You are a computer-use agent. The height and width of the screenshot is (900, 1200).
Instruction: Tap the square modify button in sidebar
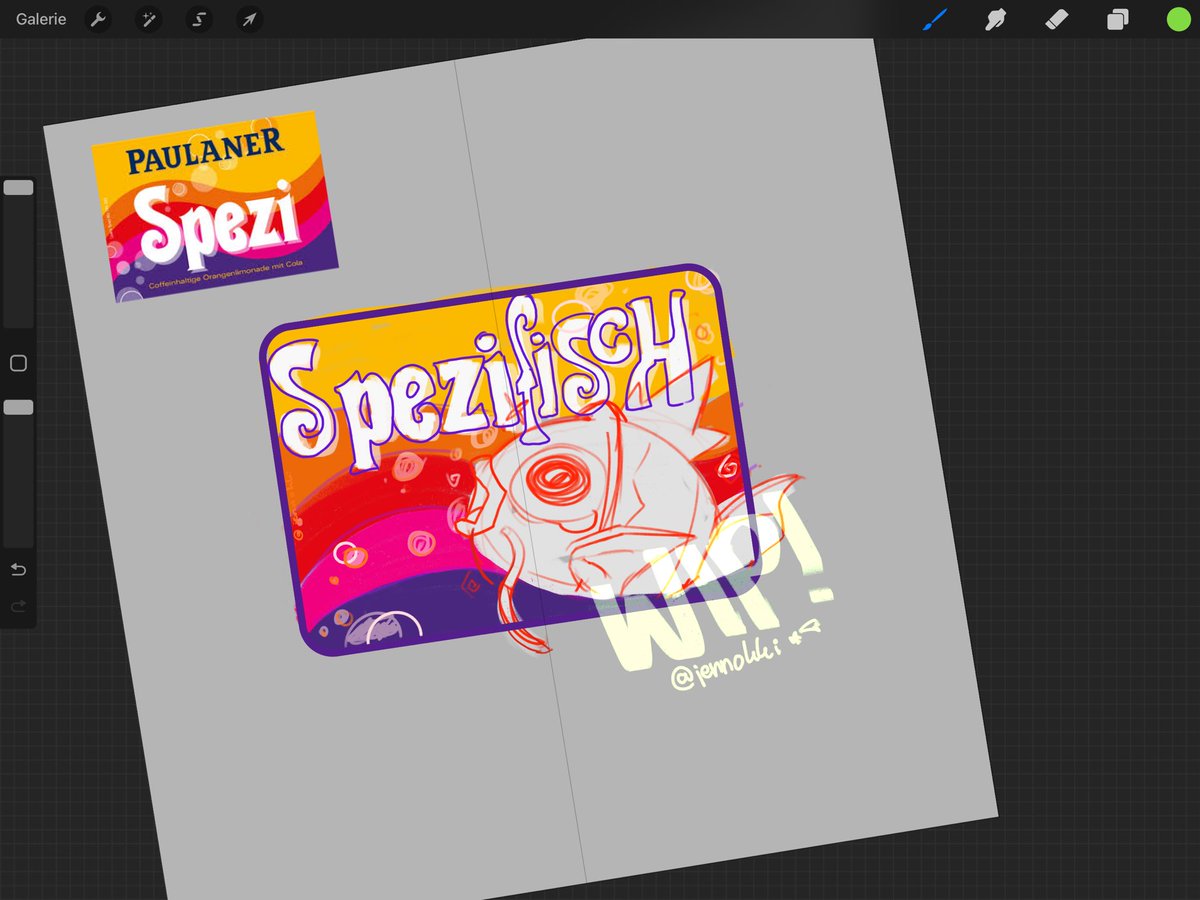18,364
